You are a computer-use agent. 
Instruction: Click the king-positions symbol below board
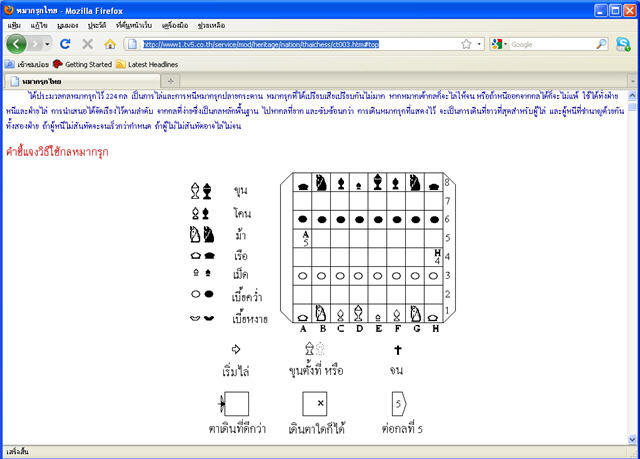pyautogui.click(x=315, y=349)
